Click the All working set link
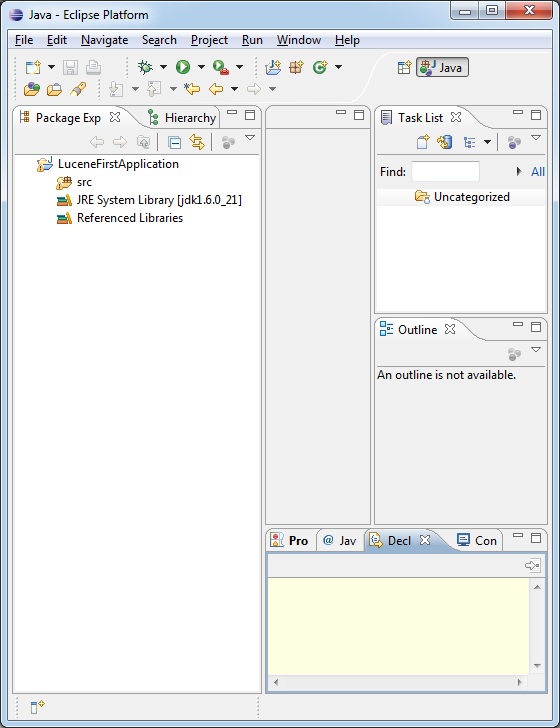Viewport: 560px width, 728px height. [538, 172]
